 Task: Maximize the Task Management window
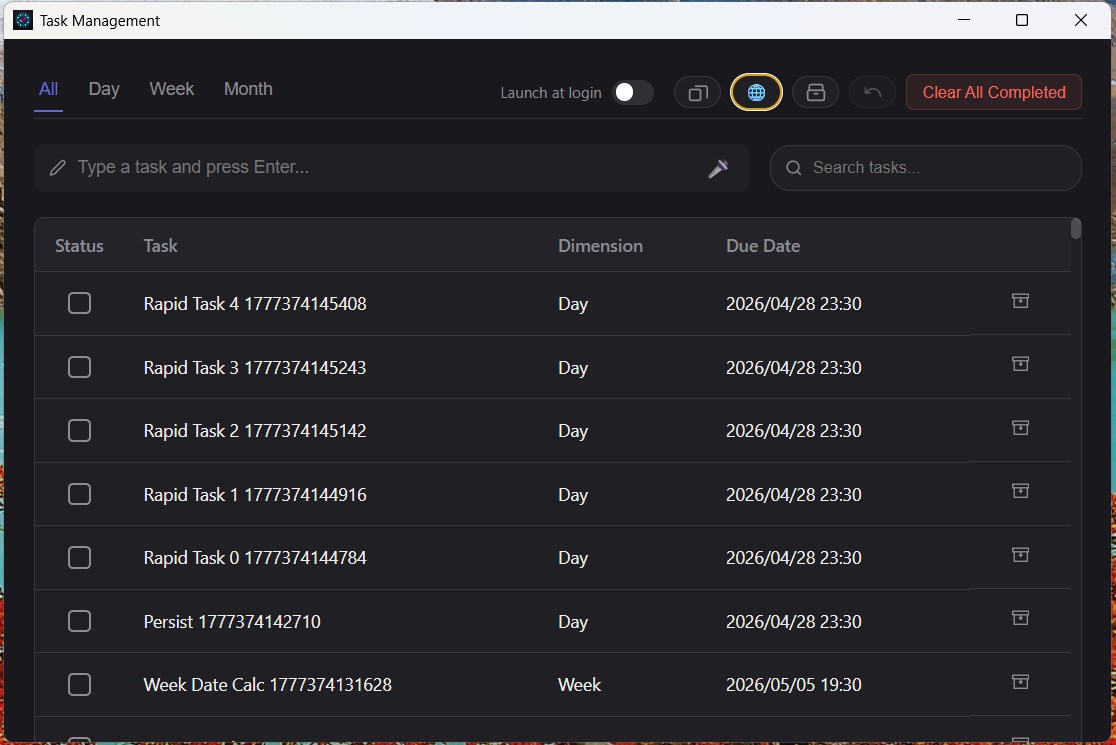tap(1021, 20)
